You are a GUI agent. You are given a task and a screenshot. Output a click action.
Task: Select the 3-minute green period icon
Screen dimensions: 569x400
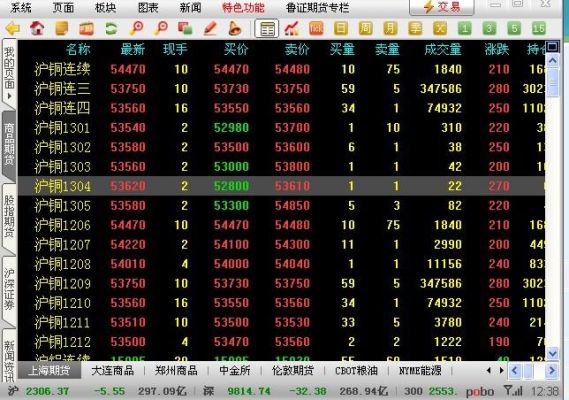tap(489, 28)
